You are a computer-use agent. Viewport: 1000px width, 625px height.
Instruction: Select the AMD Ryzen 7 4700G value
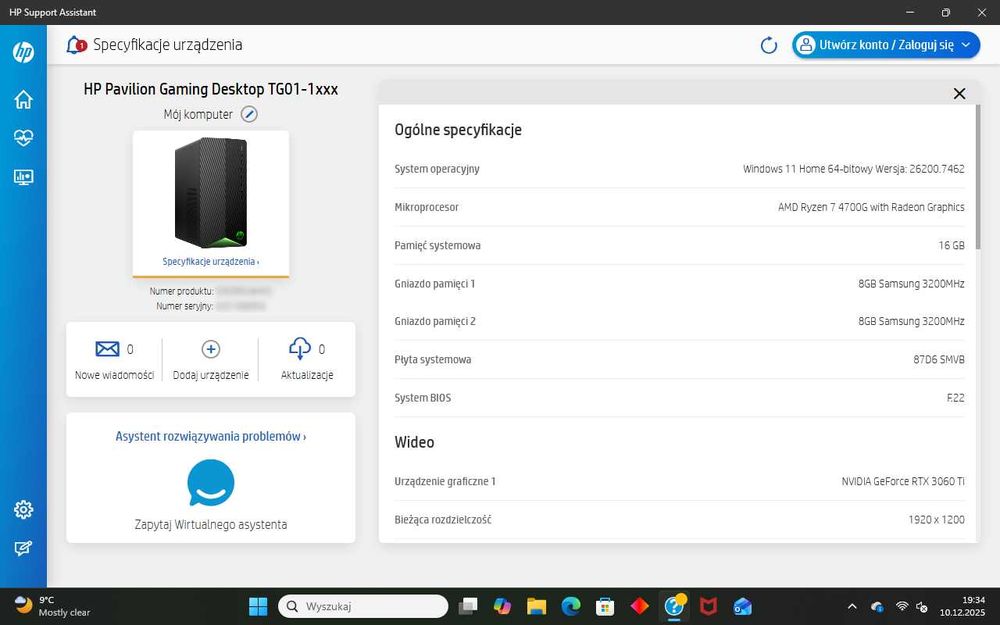coord(871,207)
